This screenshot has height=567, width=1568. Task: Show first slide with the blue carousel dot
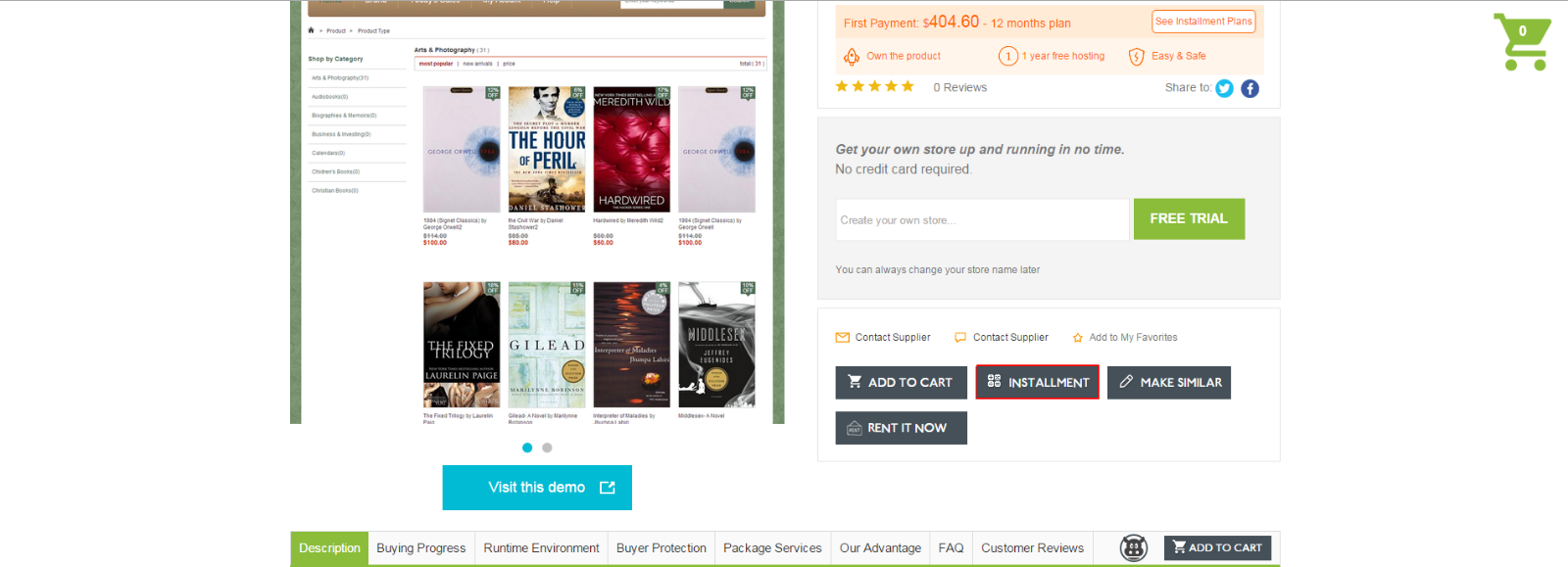click(x=527, y=448)
